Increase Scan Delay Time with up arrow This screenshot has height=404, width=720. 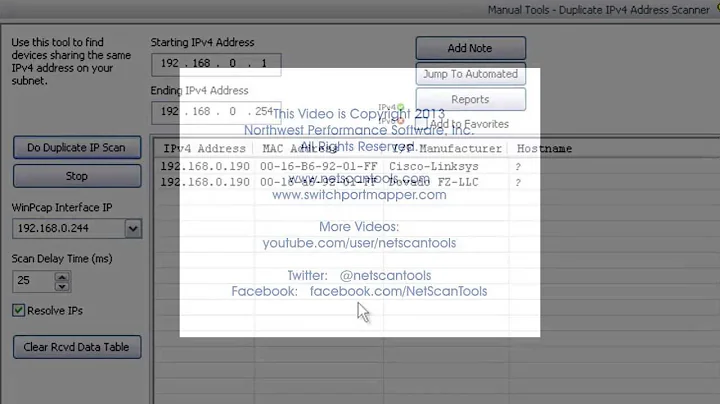coord(62,276)
